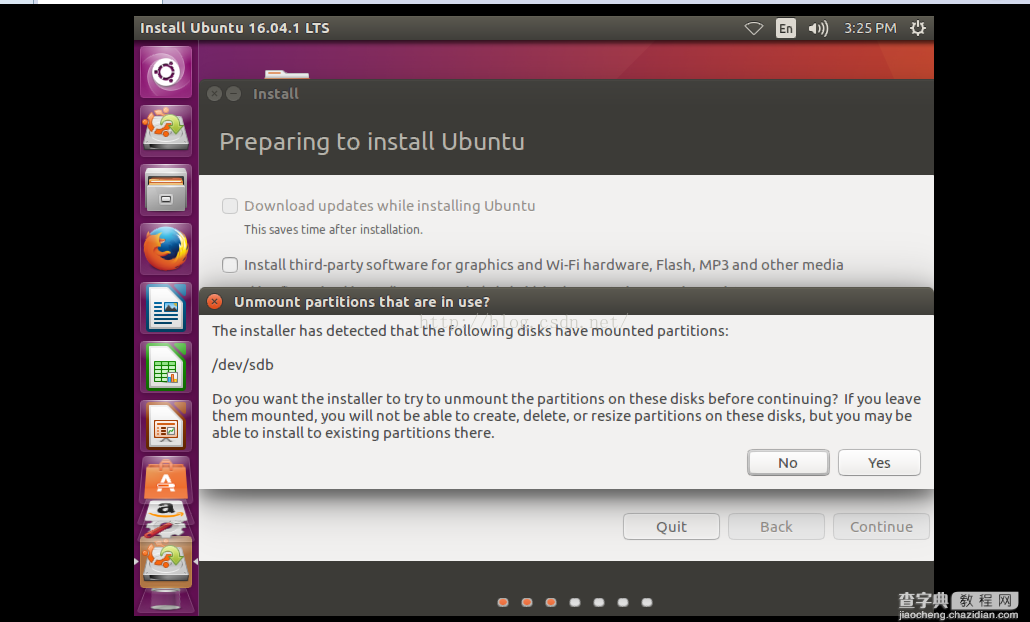Open LibreOffice Impress presentation launcher
Screen dimensions: 1030x622
click(166, 426)
